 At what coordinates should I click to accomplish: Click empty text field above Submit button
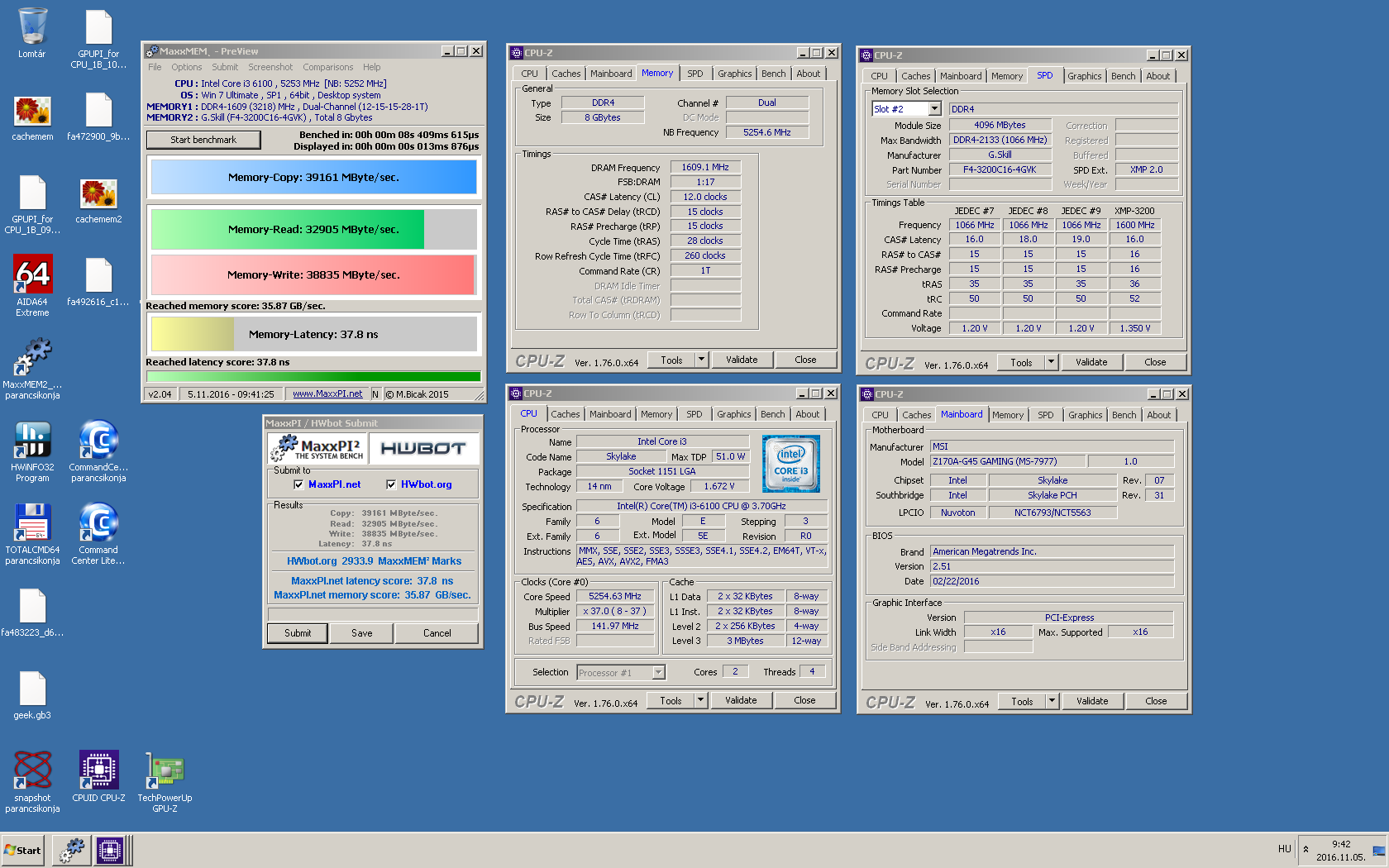tap(373, 614)
